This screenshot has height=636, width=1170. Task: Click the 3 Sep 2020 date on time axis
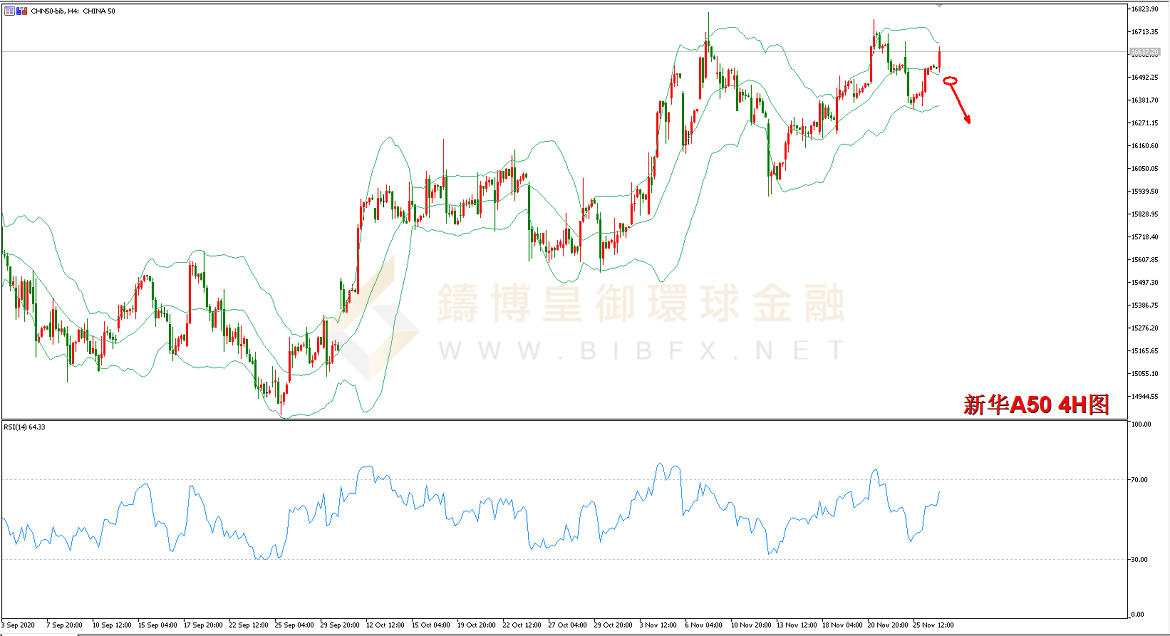20,625
